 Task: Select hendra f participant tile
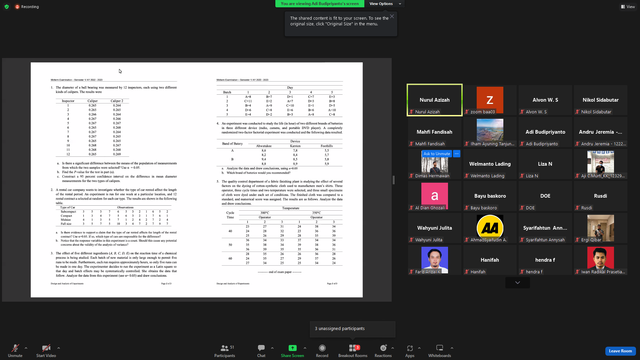545,260
